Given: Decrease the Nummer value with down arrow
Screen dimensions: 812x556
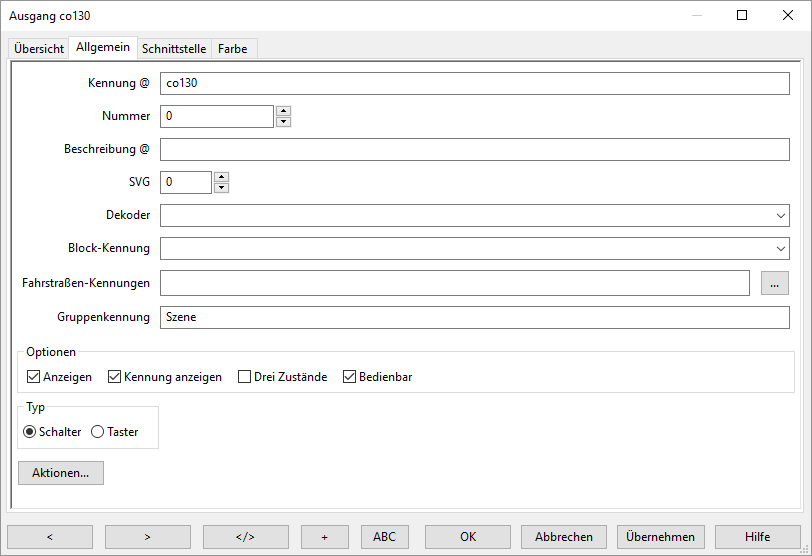Looking at the screenshot, I should (283, 122).
